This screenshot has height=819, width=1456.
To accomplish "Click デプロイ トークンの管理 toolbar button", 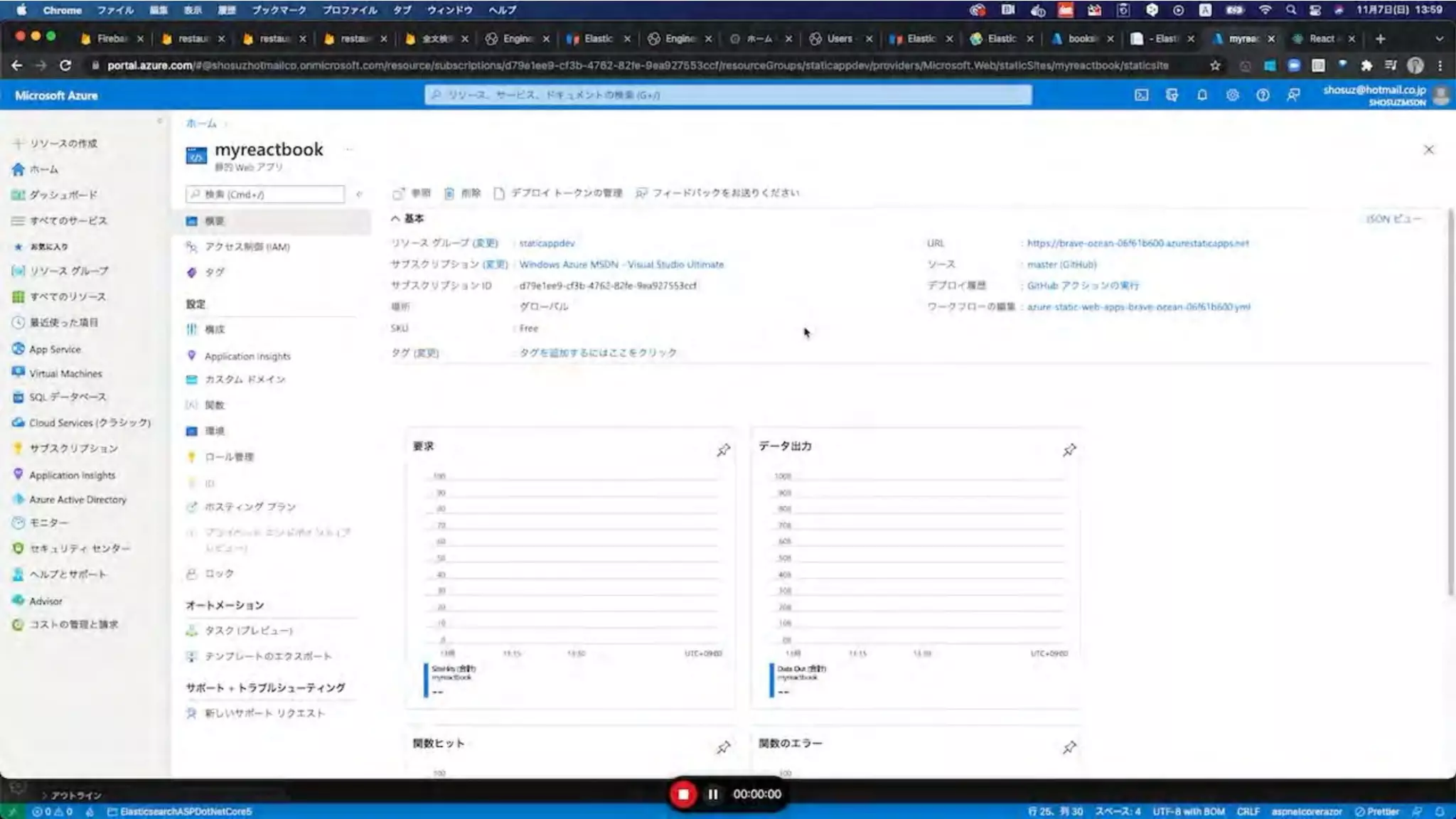I will pos(558,193).
